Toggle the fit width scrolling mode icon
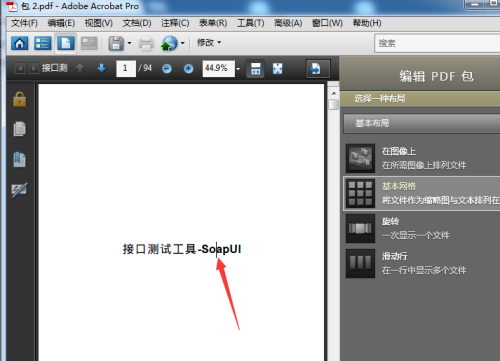Viewport: 500px width, 361px height. point(255,69)
